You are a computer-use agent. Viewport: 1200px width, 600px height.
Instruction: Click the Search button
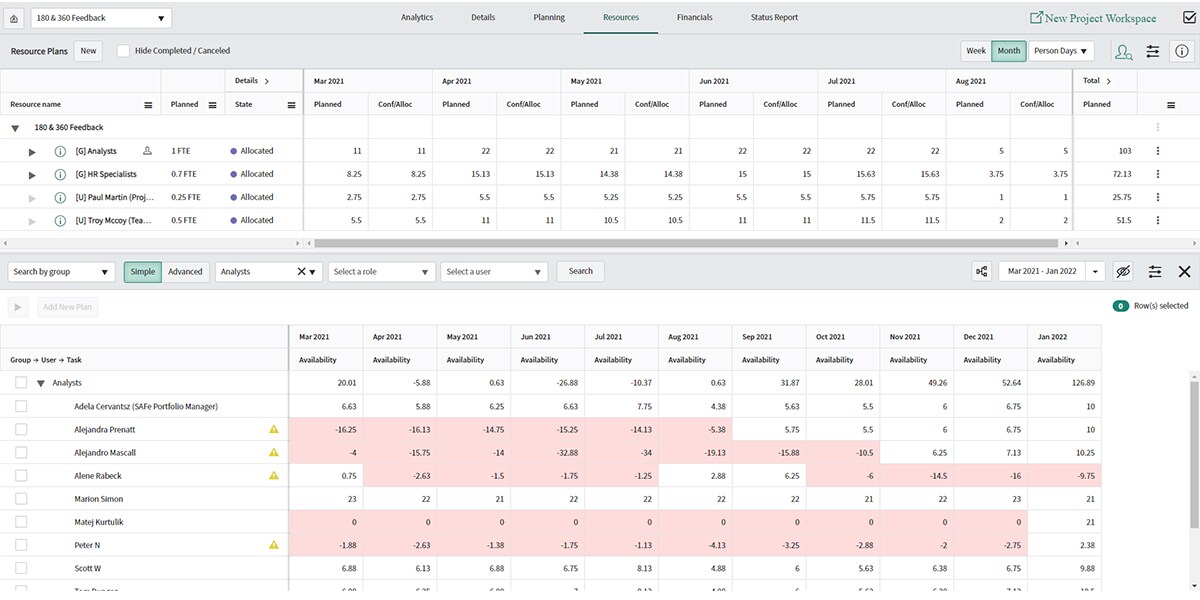pyautogui.click(x=580, y=271)
